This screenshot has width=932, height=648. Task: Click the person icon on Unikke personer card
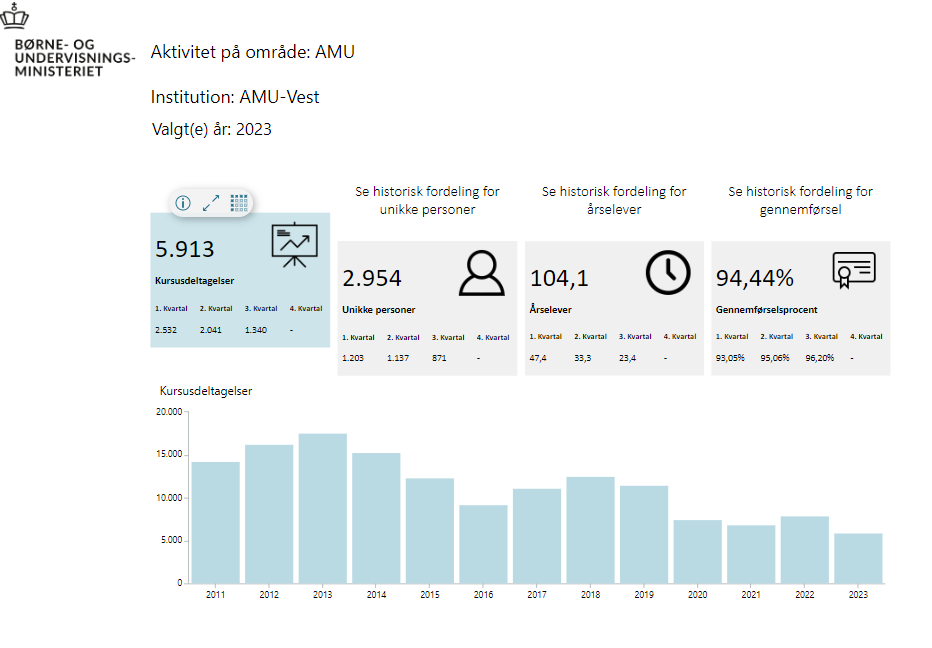click(481, 273)
